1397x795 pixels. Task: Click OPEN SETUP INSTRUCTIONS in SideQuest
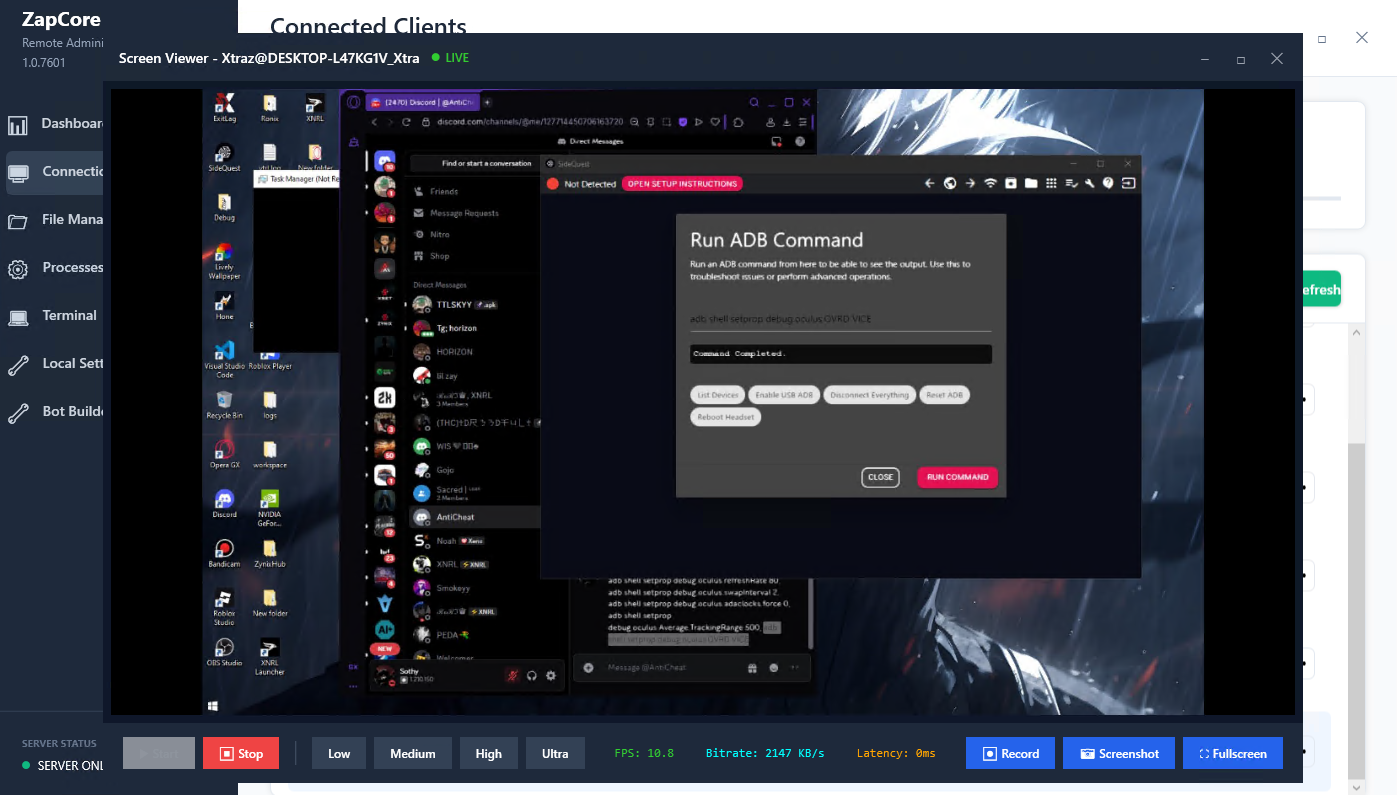tap(682, 184)
